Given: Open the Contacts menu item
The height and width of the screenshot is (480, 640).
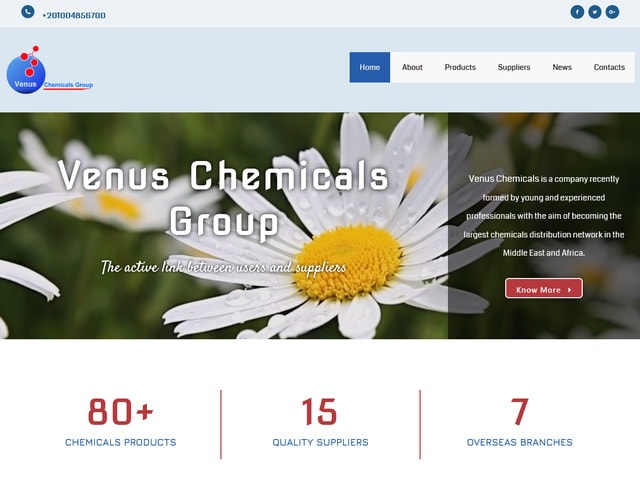Looking at the screenshot, I should tap(609, 67).
